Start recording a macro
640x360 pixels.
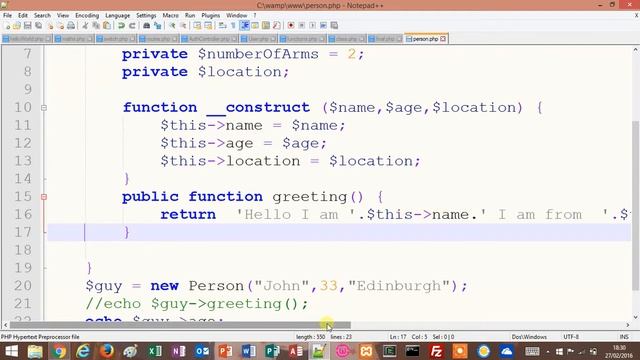tap(291, 25)
